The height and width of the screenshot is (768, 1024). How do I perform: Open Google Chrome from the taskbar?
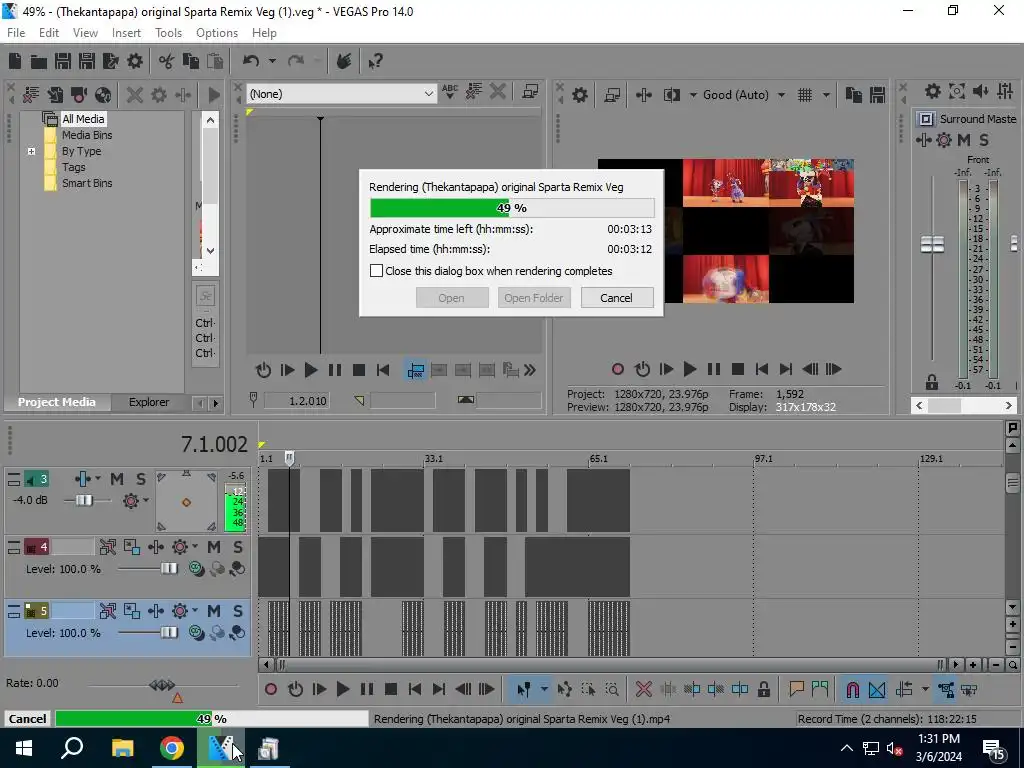[x=172, y=748]
